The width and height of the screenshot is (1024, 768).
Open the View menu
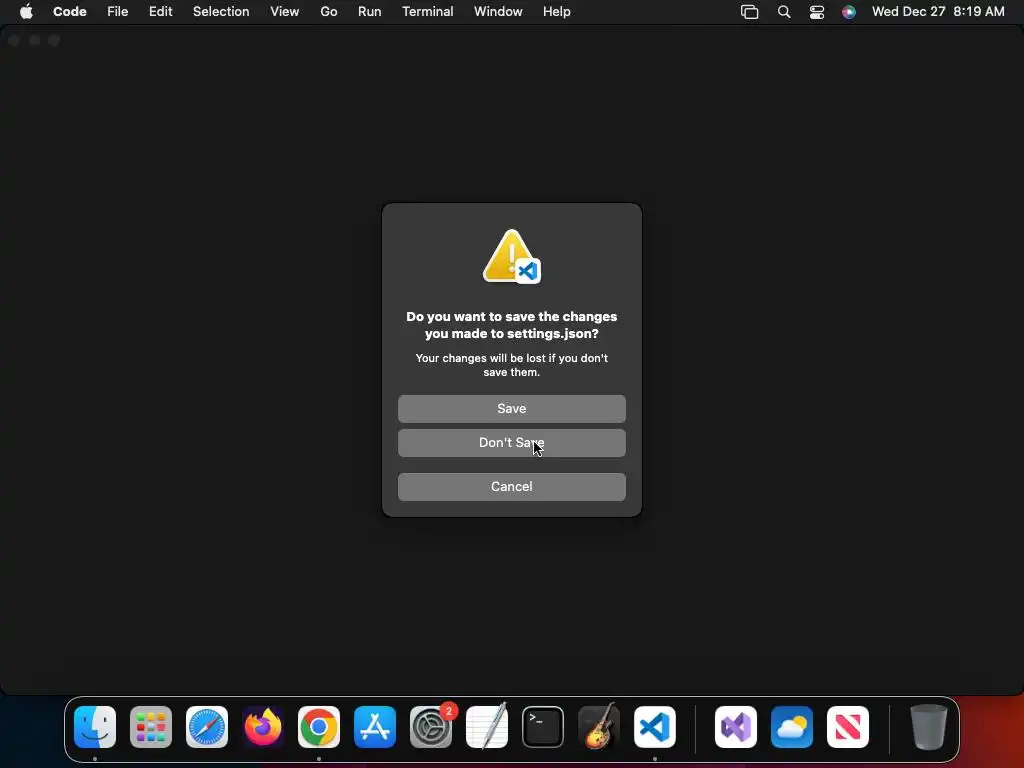285,12
